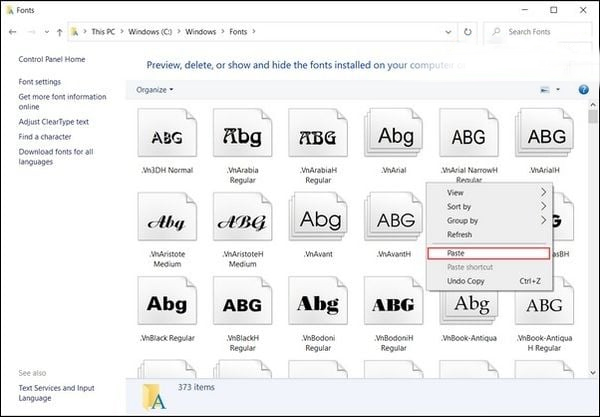Viewport: 600px width, 417px height.
Task: Click the This PC breadcrumb
Action: pos(103,32)
